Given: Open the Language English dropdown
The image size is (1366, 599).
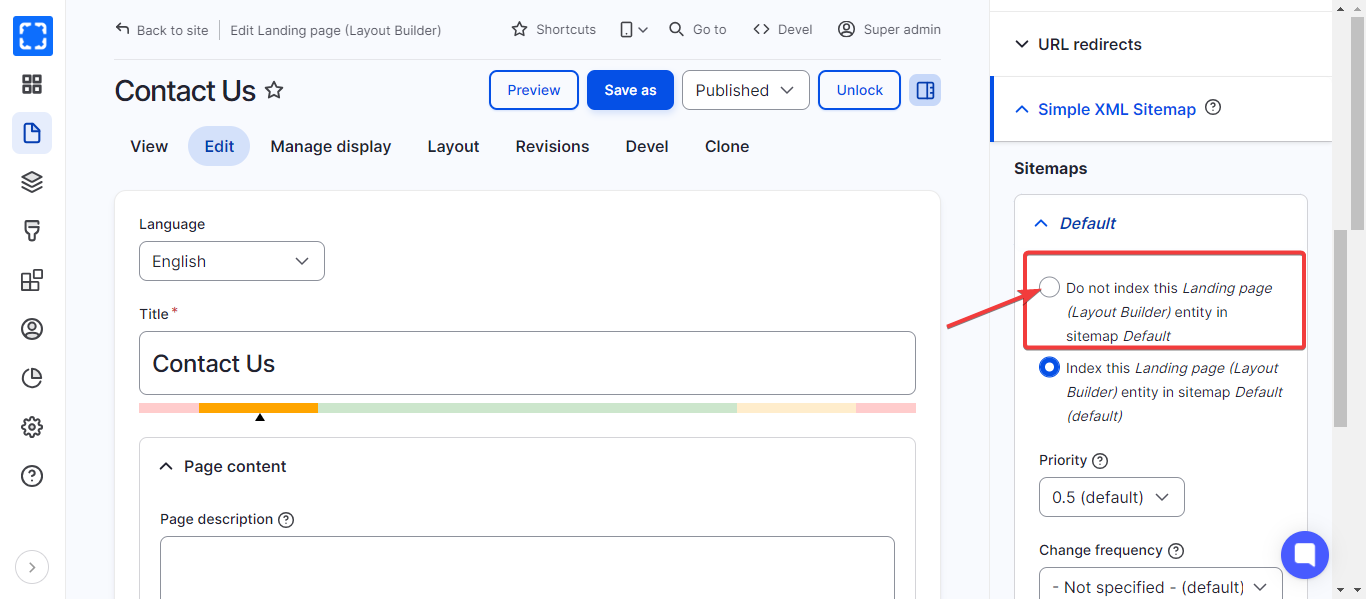Looking at the screenshot, I should pos(232,261).
